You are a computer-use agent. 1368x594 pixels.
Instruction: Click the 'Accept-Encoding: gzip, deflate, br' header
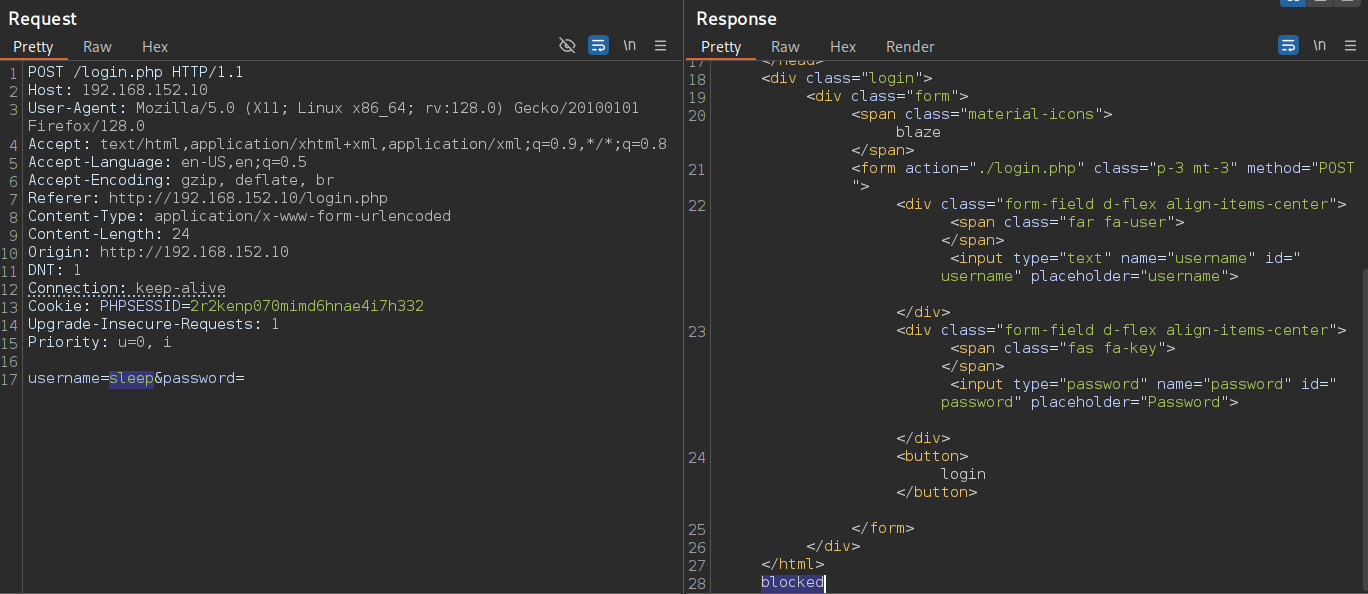181,180
